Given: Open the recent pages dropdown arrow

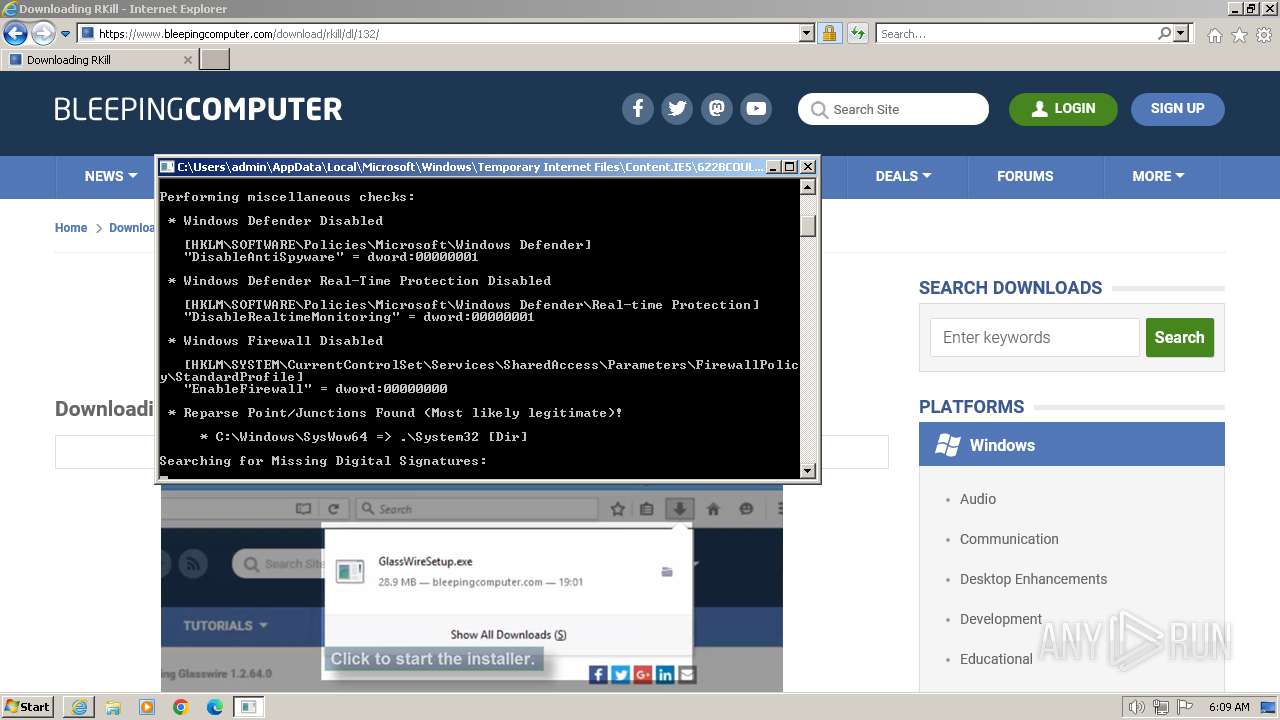Looking at the screenshot, I should click(65, 34).
